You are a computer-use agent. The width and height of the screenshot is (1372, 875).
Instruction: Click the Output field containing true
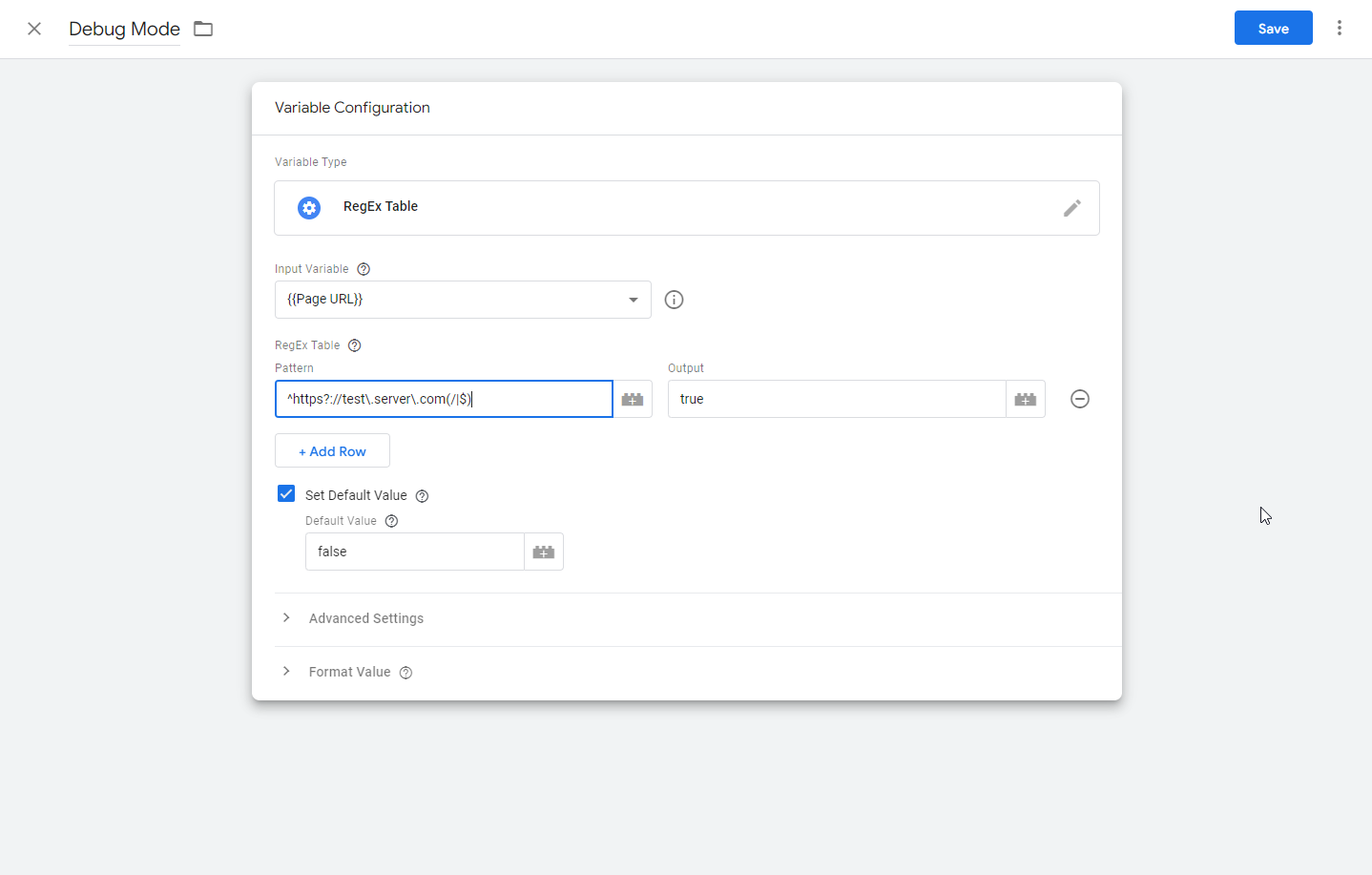click(x=837, y=399)
